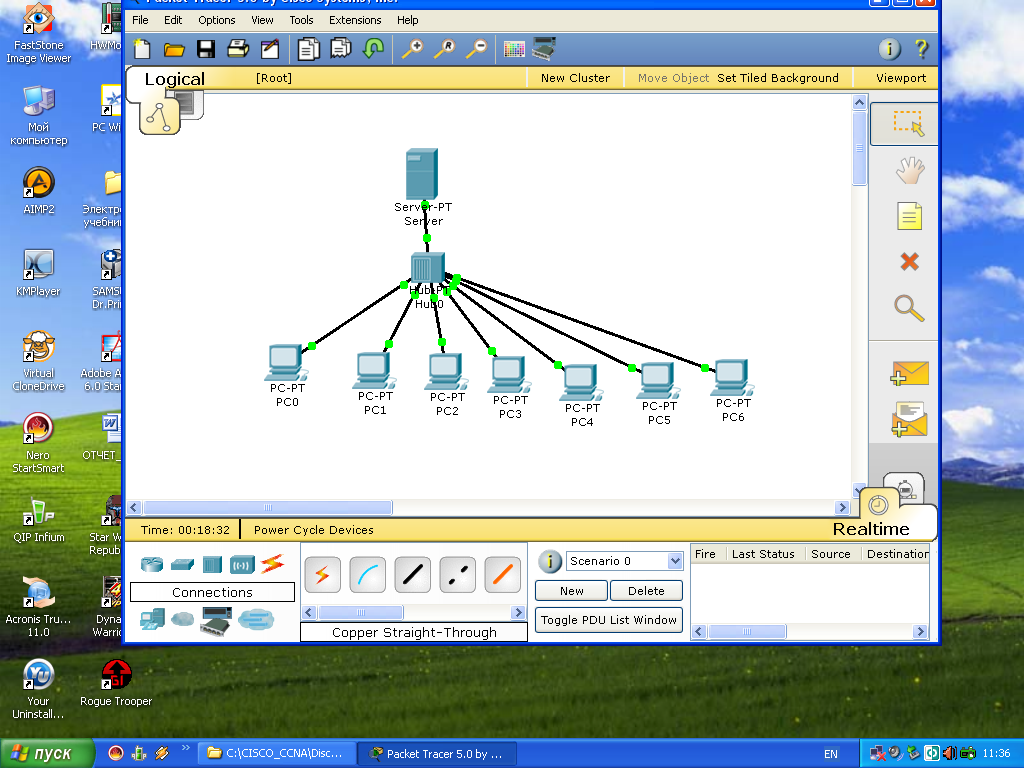
Task: Click the Add Simple PDU envelope icon
Action: click(909, 373)
